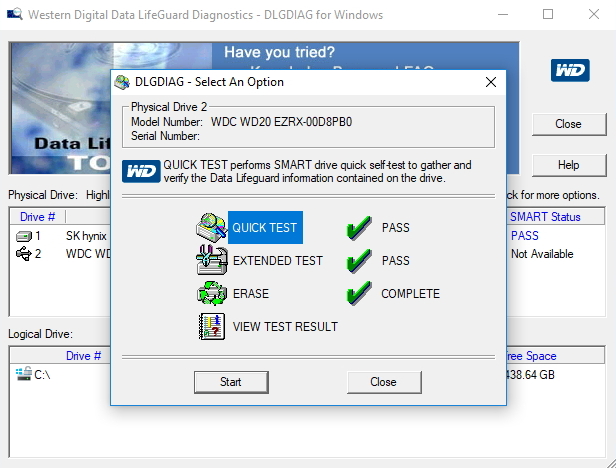616x468 pixels.
Task: Open Help in the main window
Action: coord(569,165)
